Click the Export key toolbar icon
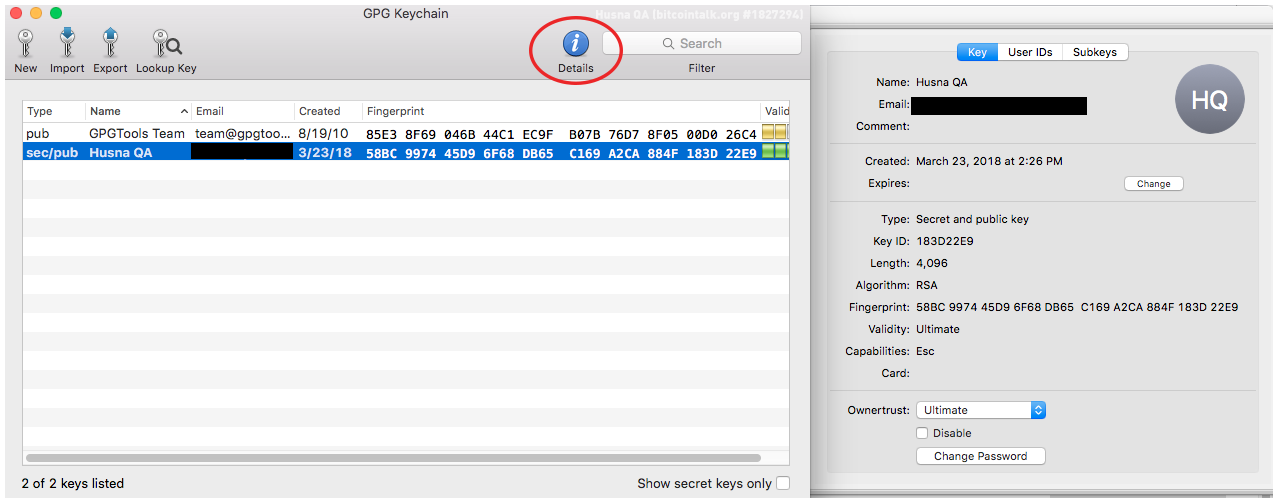The image size is (1279, 504). [110, 43]
